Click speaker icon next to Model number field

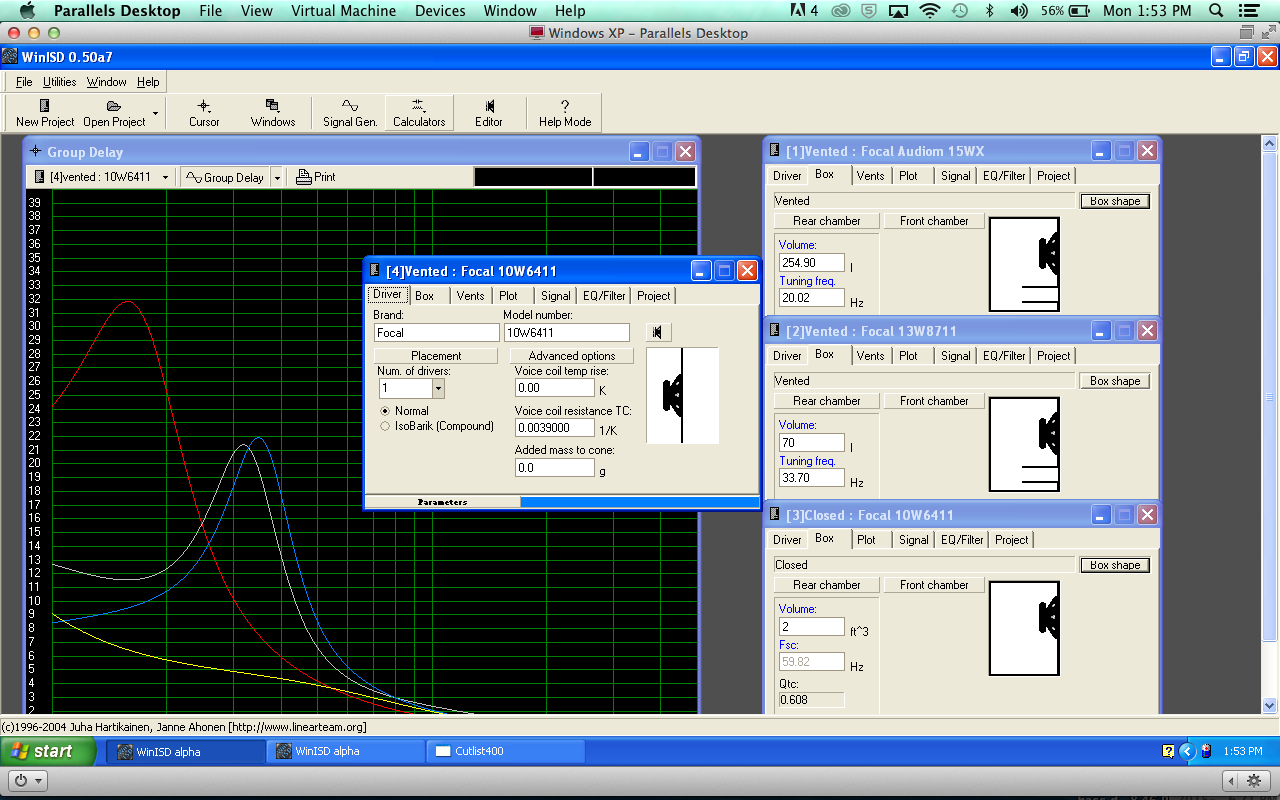[658, 332]
